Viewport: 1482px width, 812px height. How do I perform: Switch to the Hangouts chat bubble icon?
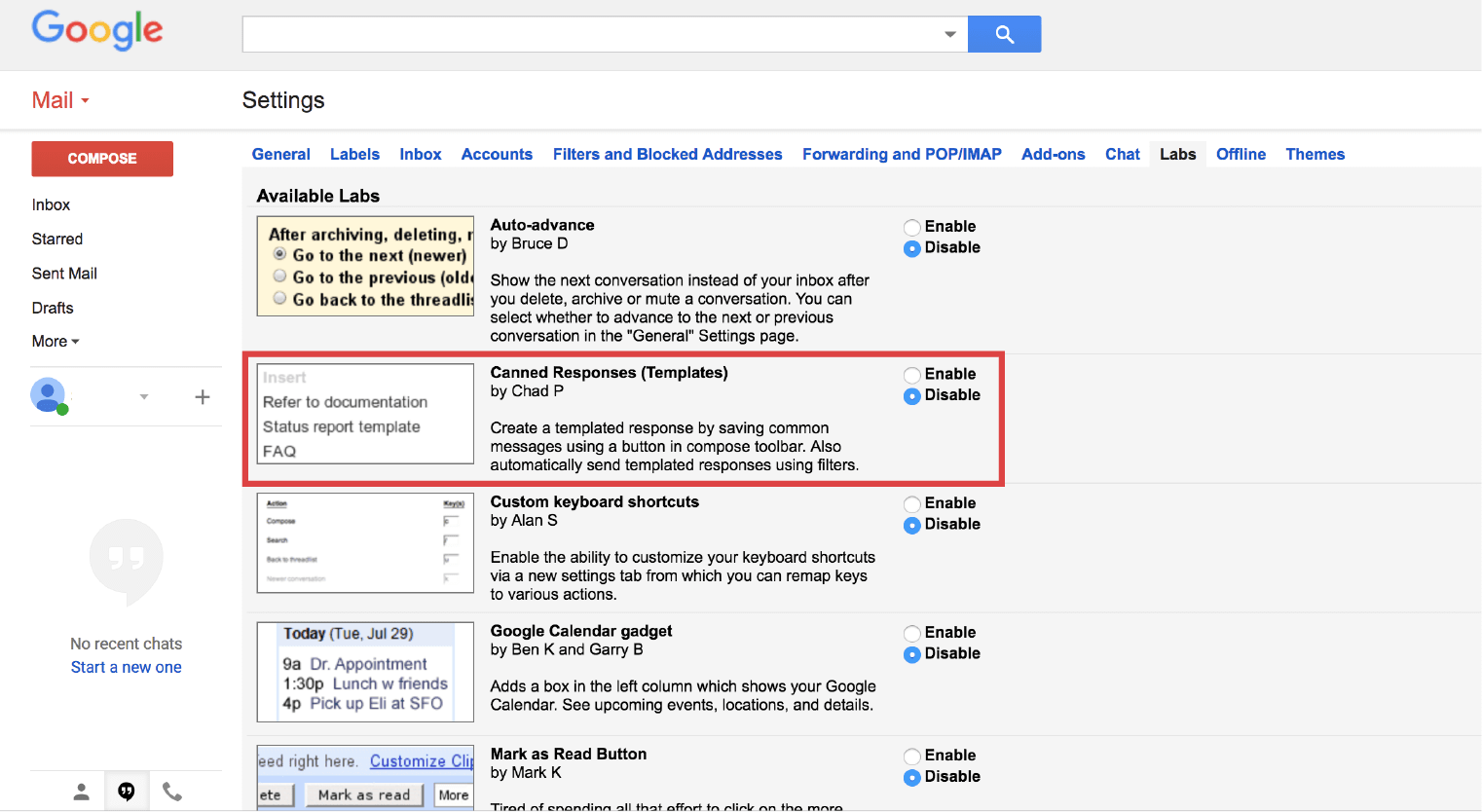127,792
